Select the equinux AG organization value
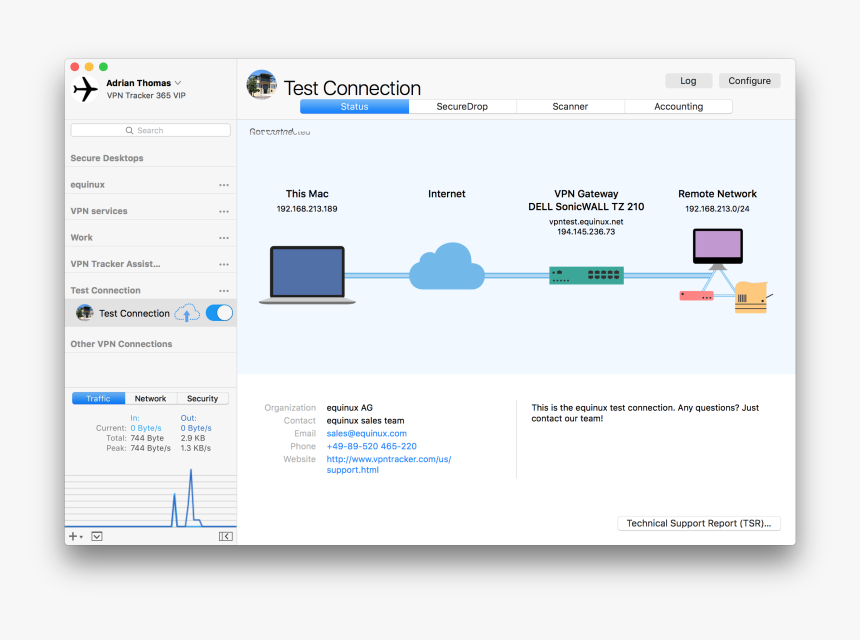860x640 pixels. point(349,407)
